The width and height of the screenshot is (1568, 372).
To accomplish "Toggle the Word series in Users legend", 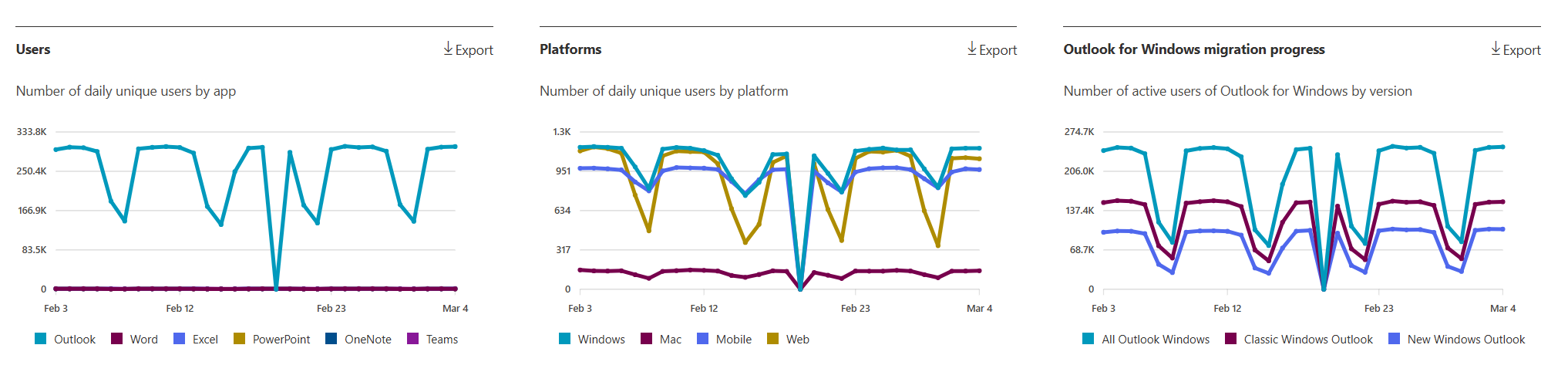I will point(134,339).
